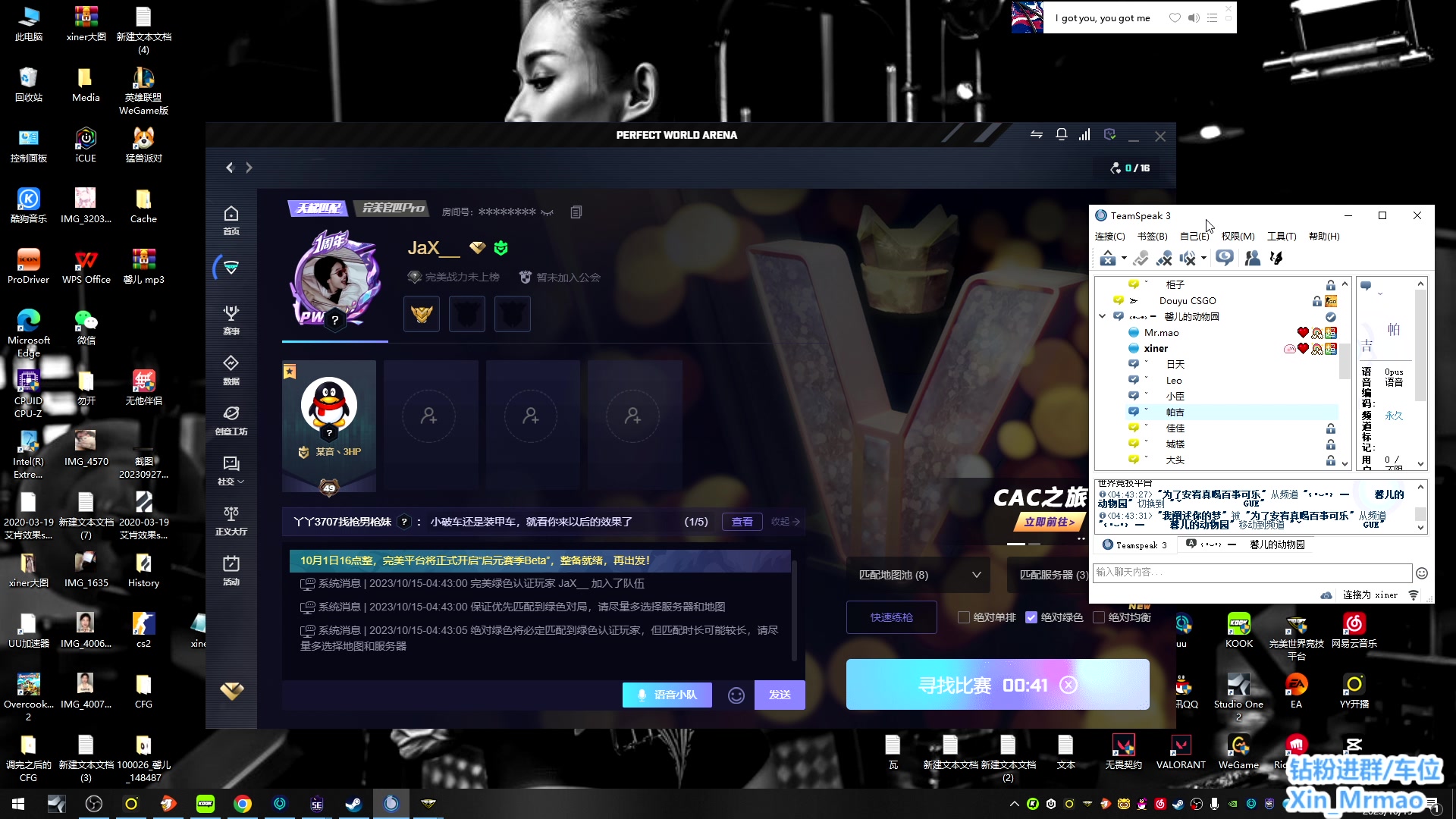The height and width of the screenshot is (819, 1456).
Task: Show hidden tray icons with taskbar chevron
Action: click(1014, 804)
